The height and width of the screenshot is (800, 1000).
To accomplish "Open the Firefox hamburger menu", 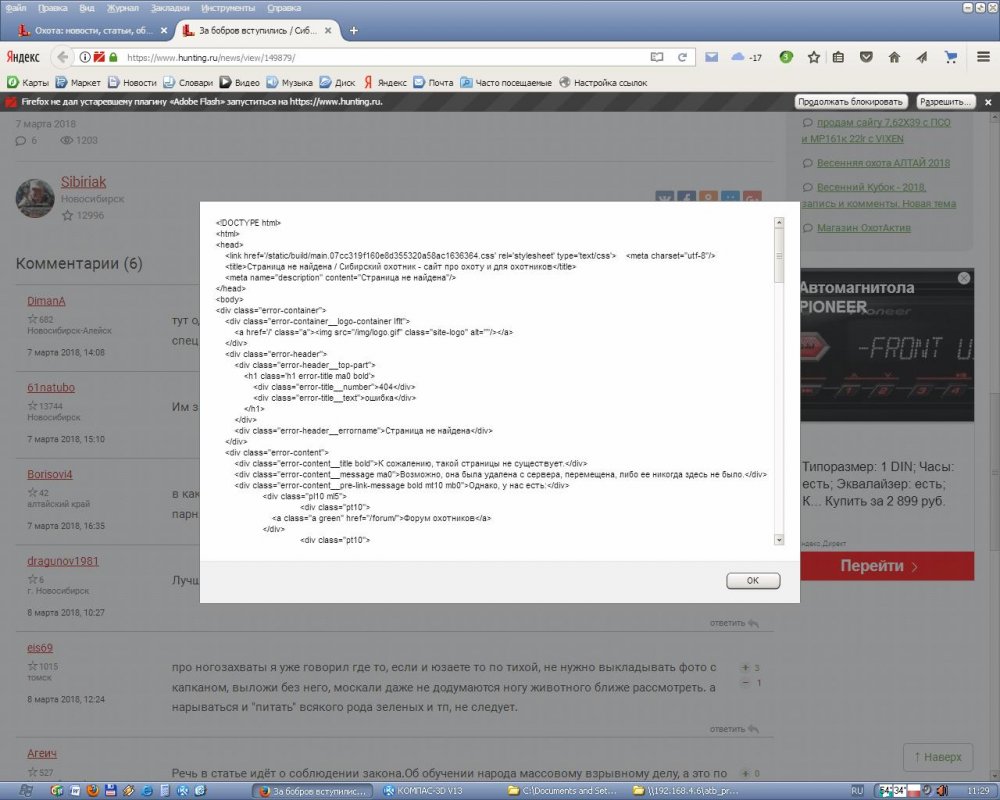I will tap(983, 57).
